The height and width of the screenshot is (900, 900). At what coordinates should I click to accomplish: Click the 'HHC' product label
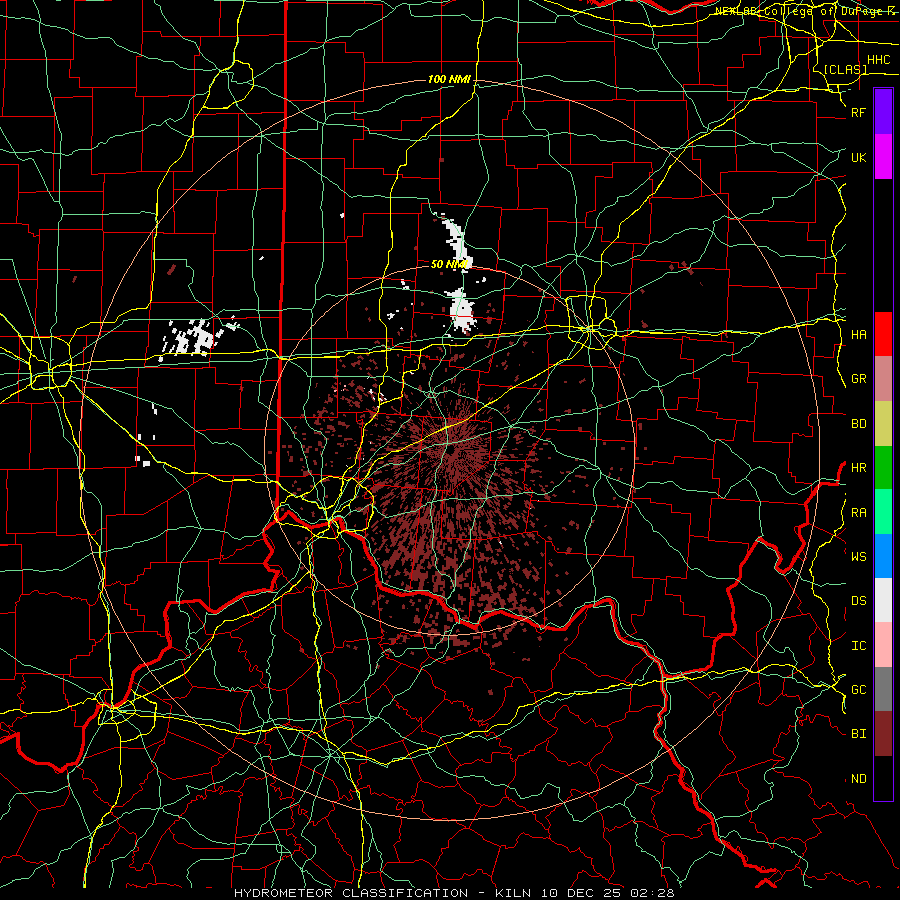click(879, 60)
